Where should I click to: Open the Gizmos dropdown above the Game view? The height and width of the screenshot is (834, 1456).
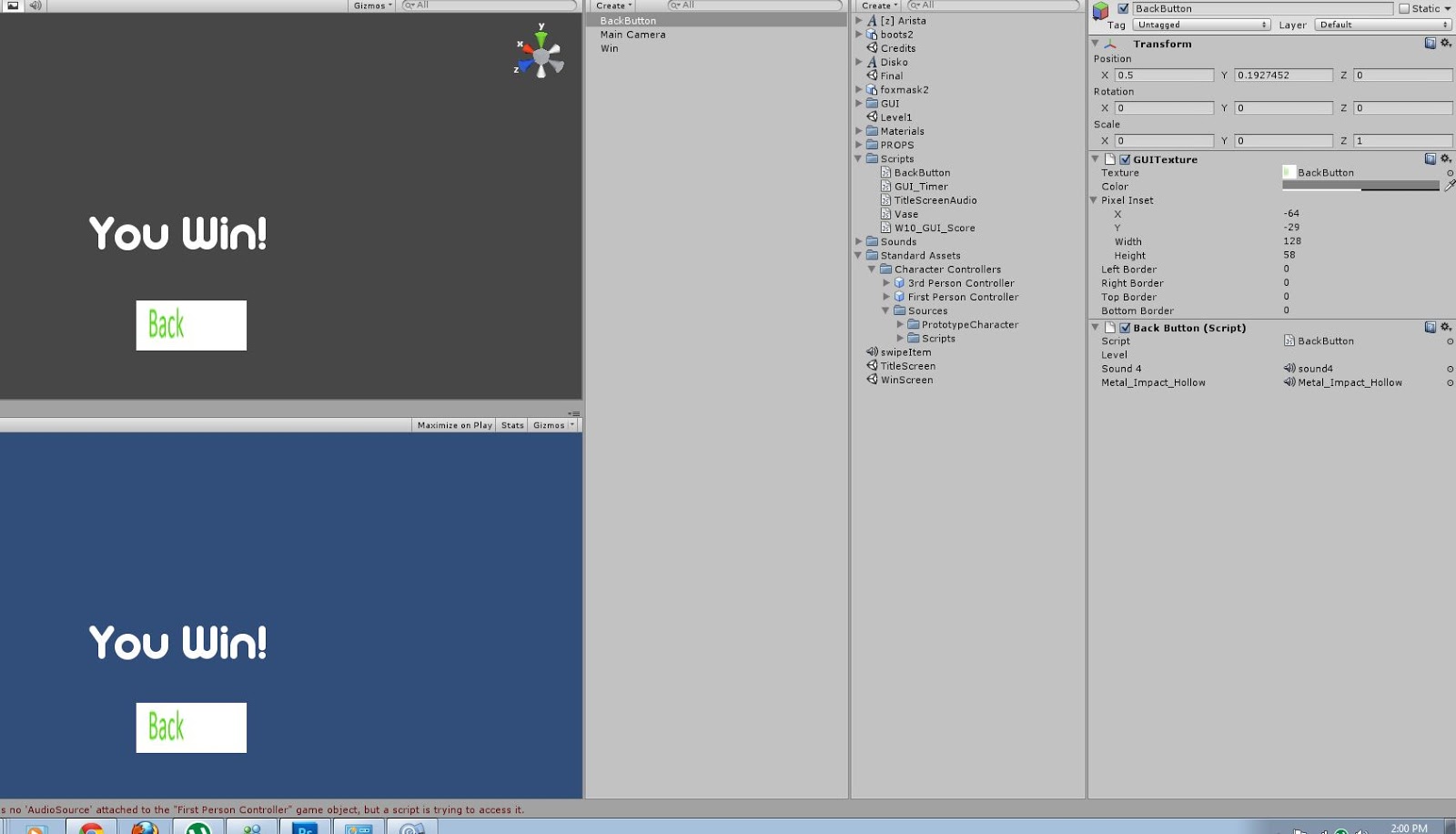point(551,424)
